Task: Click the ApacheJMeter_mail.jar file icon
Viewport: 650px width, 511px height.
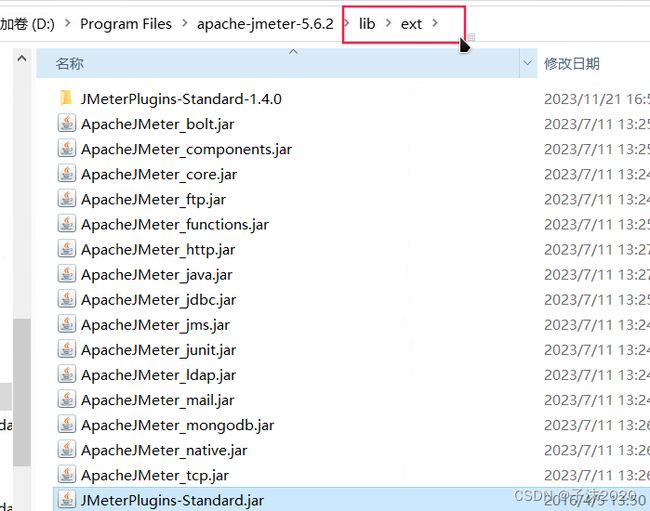Action: (x=66, y=400)
